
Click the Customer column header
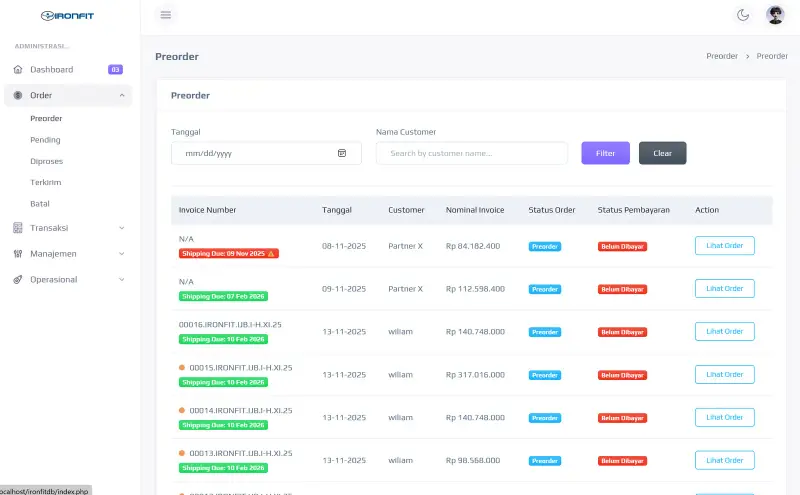pyautogui.click(x=406, y=210)
